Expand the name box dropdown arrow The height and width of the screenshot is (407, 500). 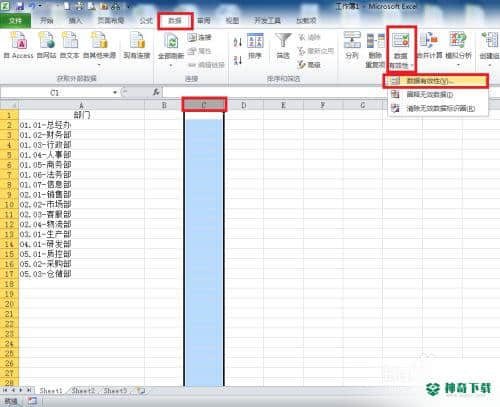(115, 92)
